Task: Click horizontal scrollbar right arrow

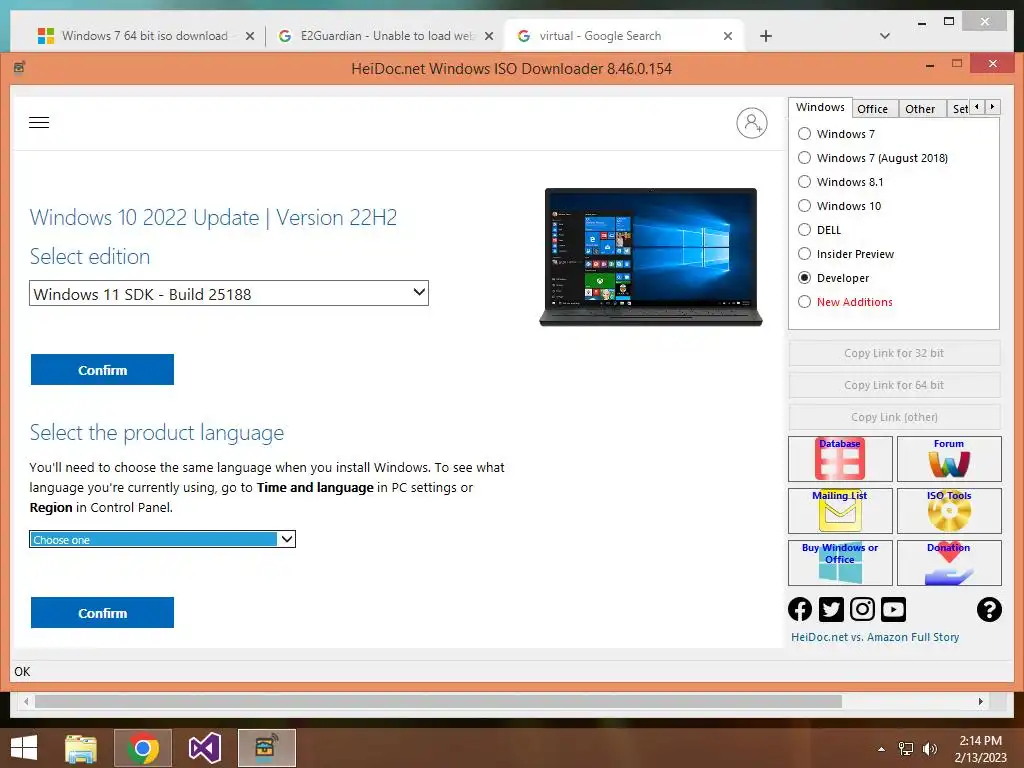Action: 980,701
